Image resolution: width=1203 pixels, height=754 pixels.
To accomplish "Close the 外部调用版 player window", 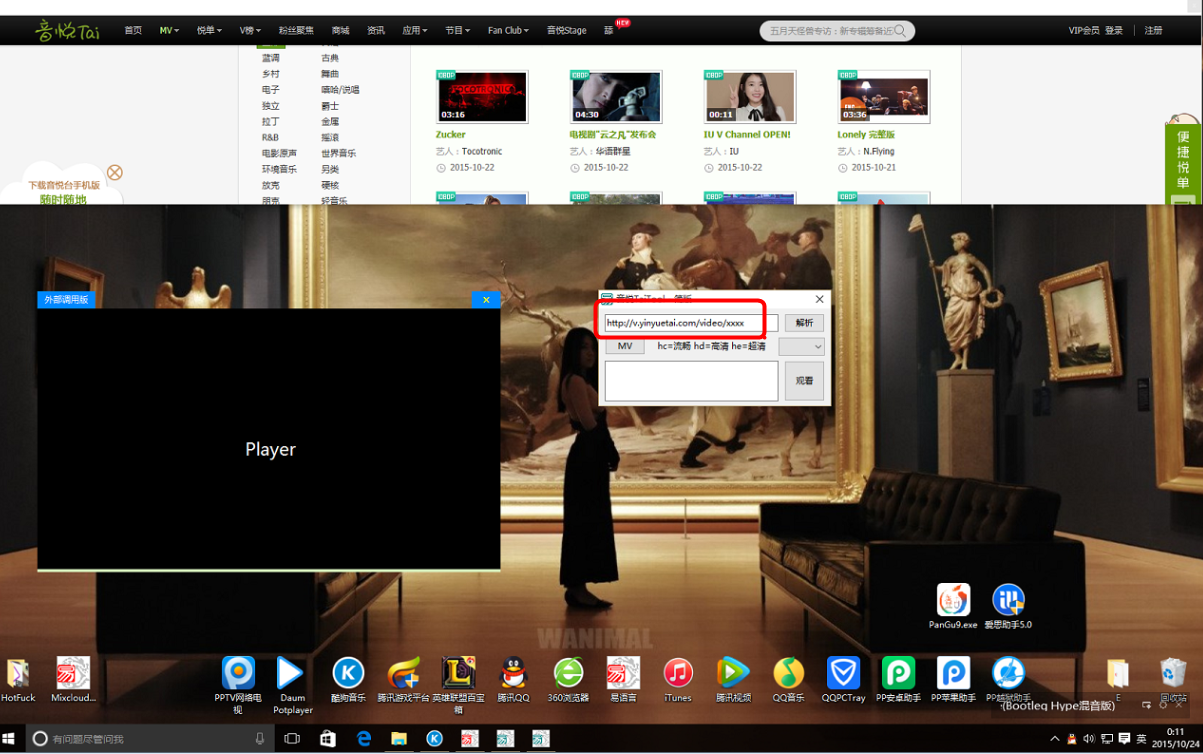I will (x=486, y=300).
